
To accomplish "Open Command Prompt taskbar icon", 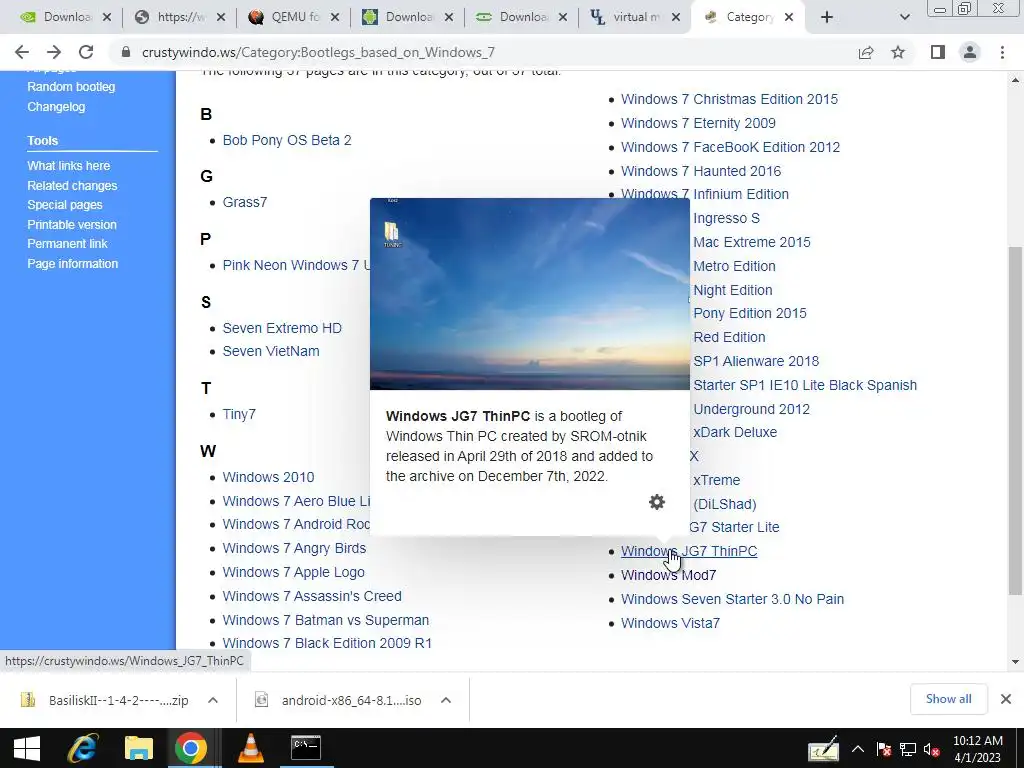I will (x=306, y=748).
